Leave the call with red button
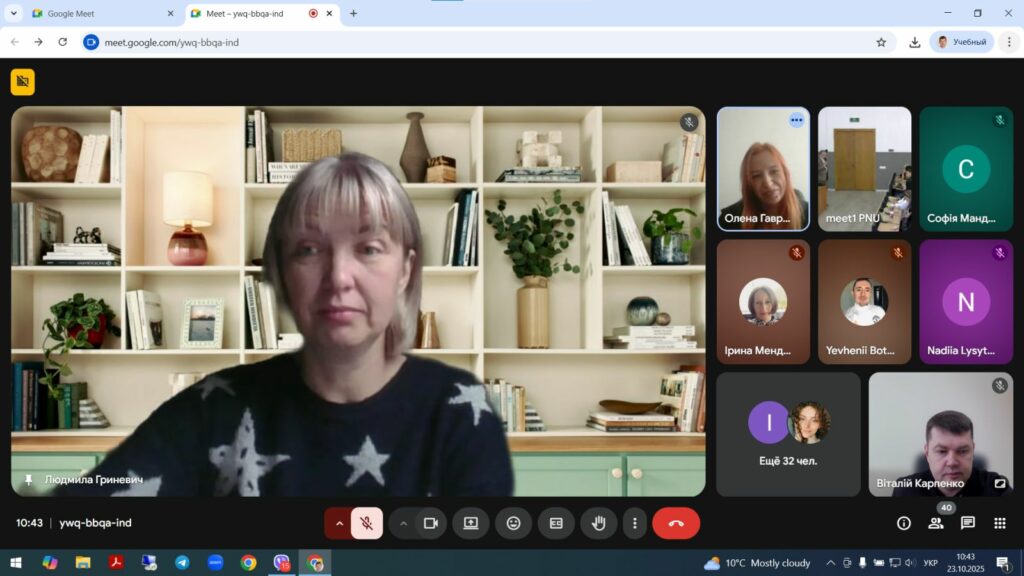Screen dimensions: 1024x576 click(676, 523)
